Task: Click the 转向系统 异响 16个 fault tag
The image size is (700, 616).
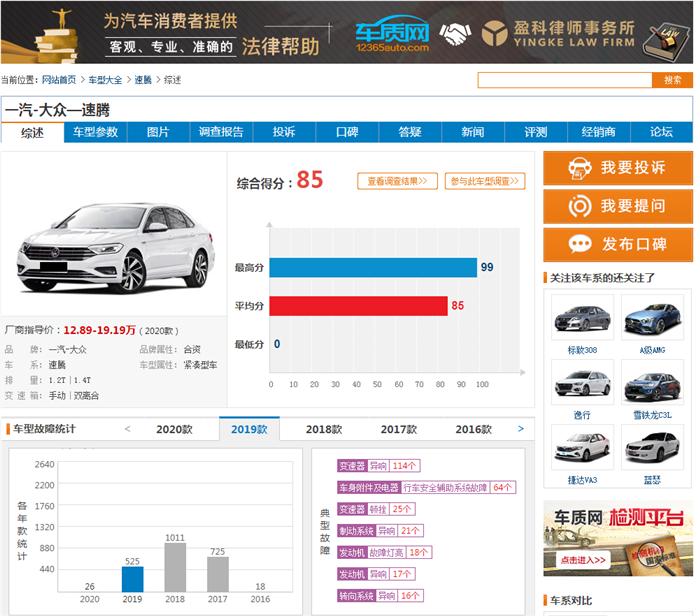Action: (x=380, y=596)
